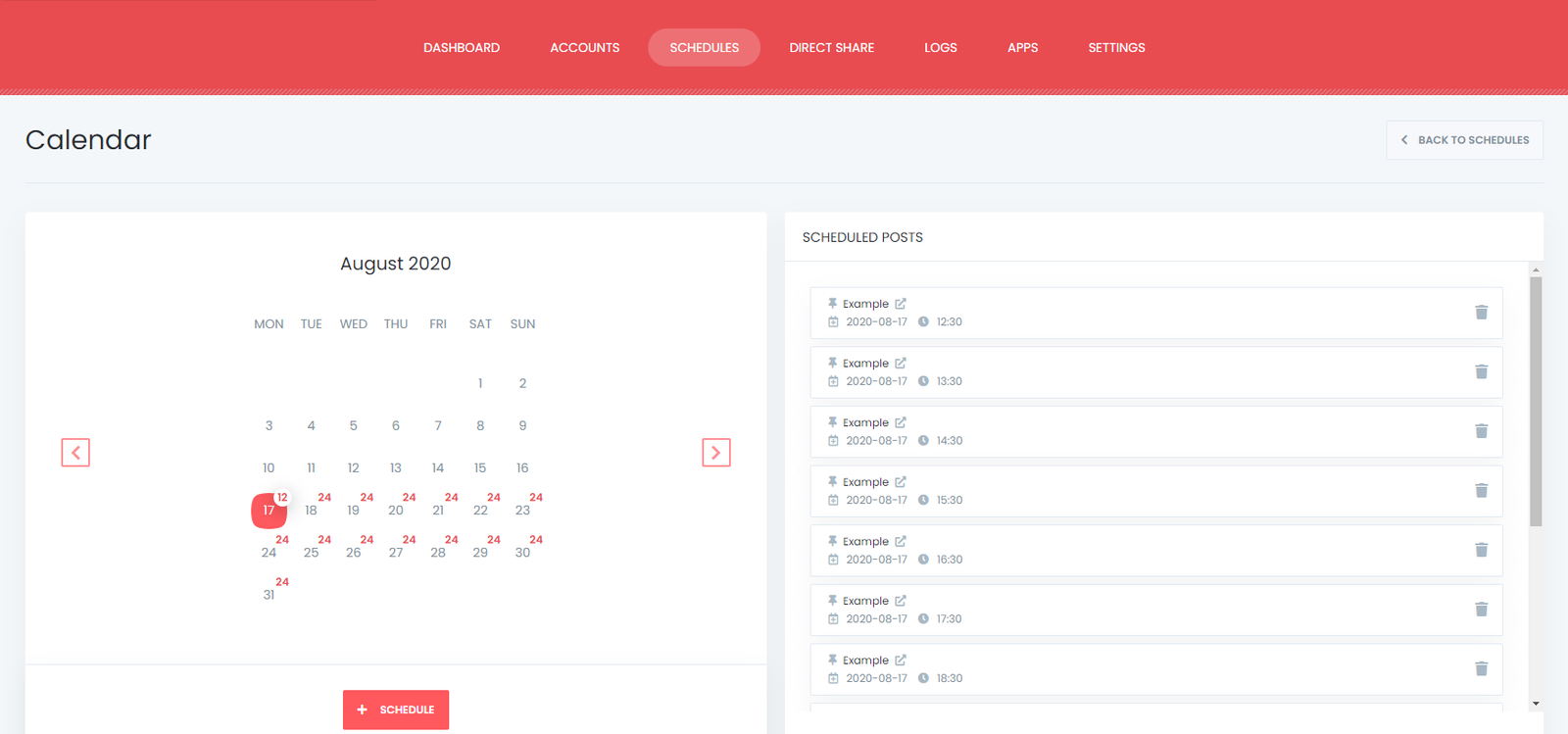Open external link for 18:30 Example post

pyautogui.click(x=901, y=661)
